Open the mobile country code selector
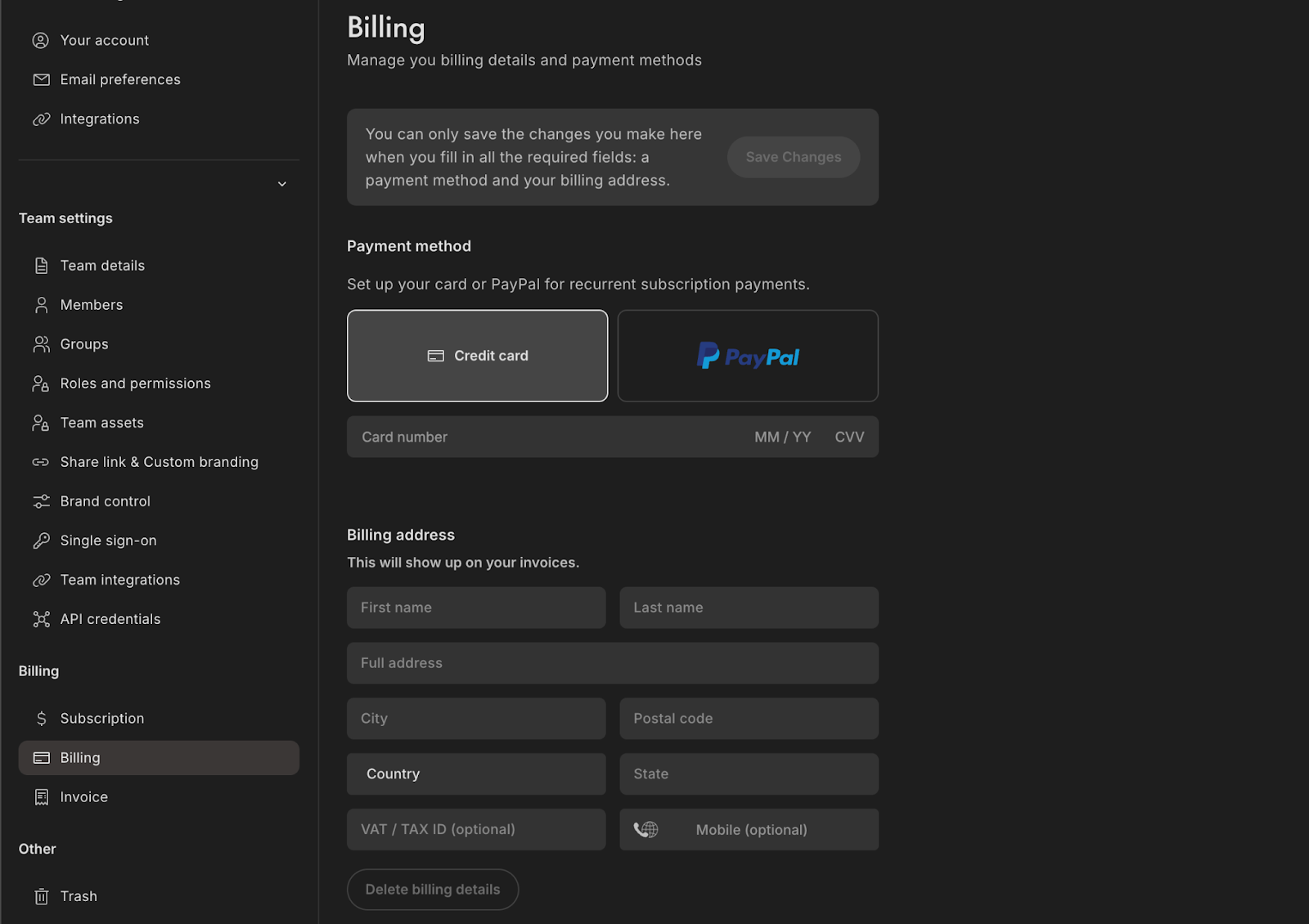 pyautogui.click(x=646, y=829)
